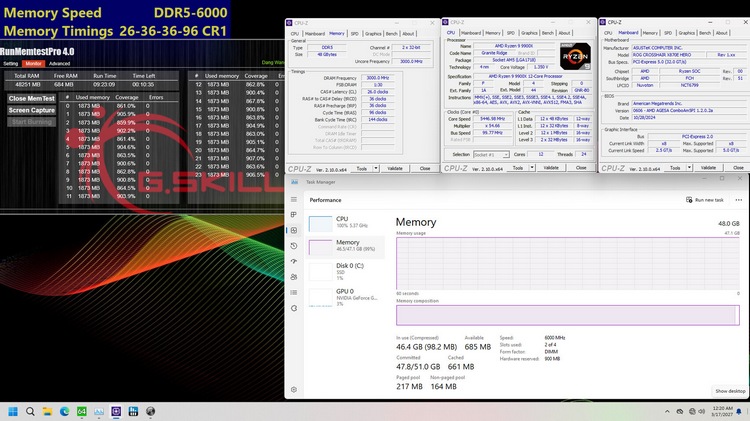Click Run new task
The height and width of the screenshot is (421, 750).
click(x=709, y=200)
